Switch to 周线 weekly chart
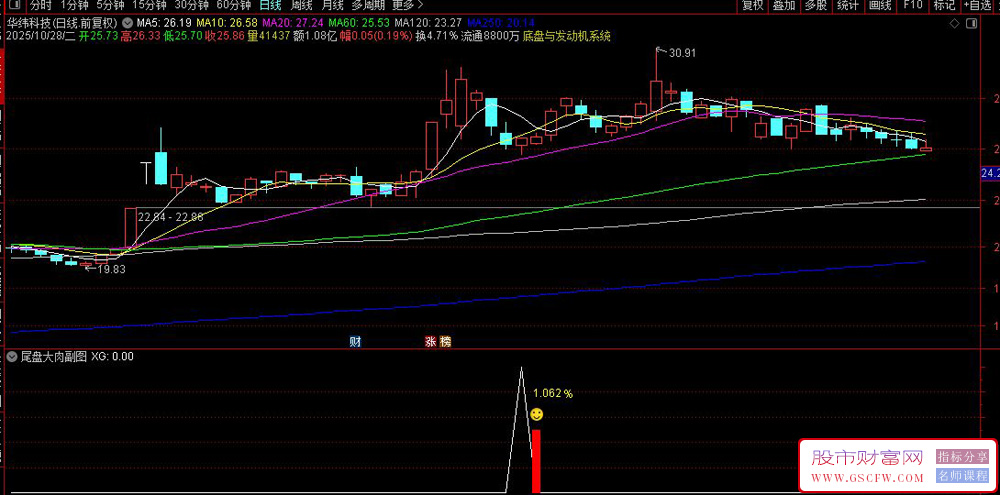 pos(301,5)
